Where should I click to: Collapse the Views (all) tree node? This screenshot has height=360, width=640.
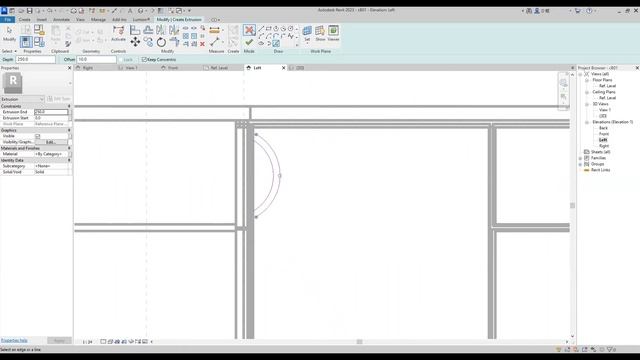click(580, 74)
